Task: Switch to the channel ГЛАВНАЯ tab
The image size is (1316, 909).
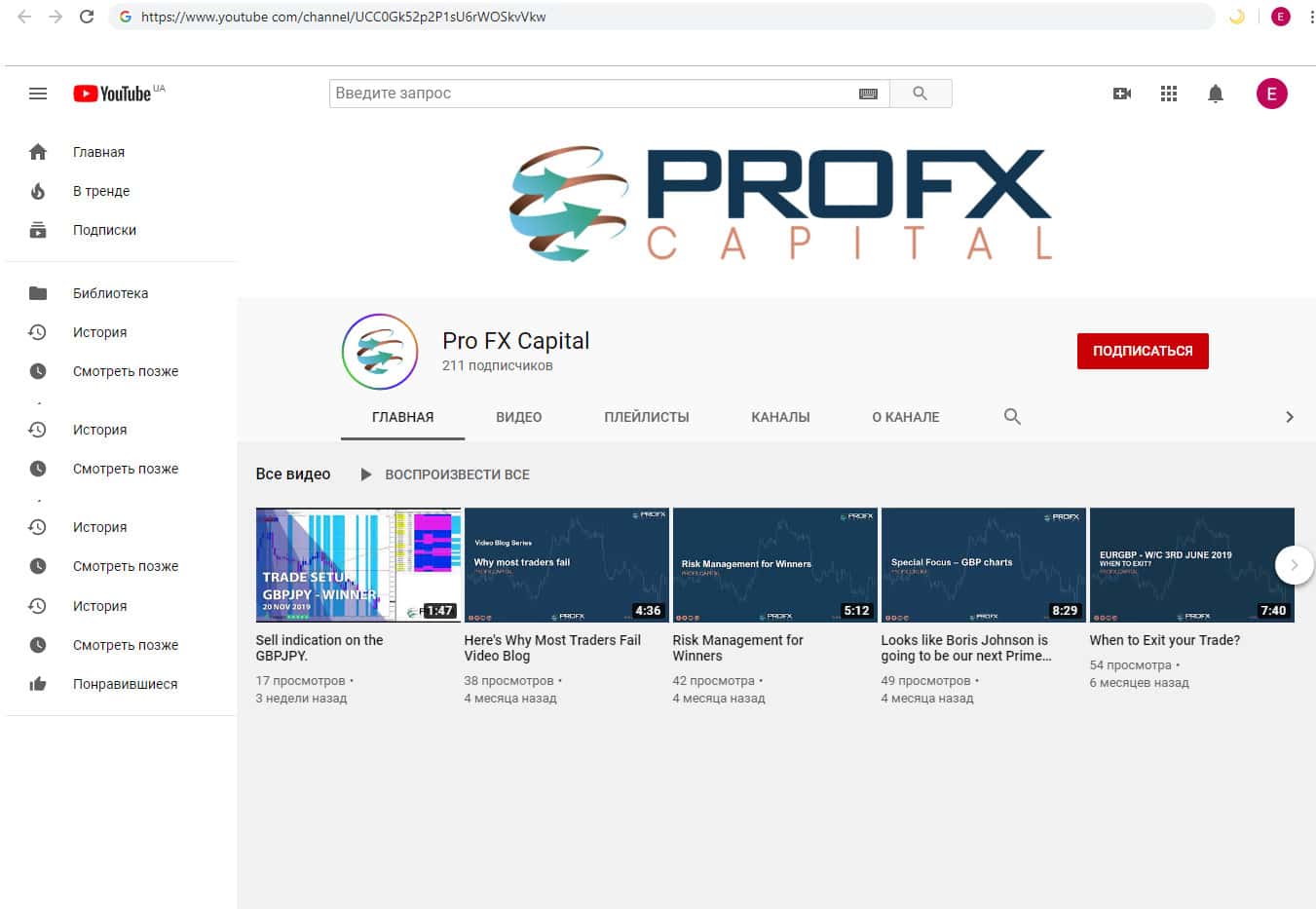Action: (x=403, y=417)
